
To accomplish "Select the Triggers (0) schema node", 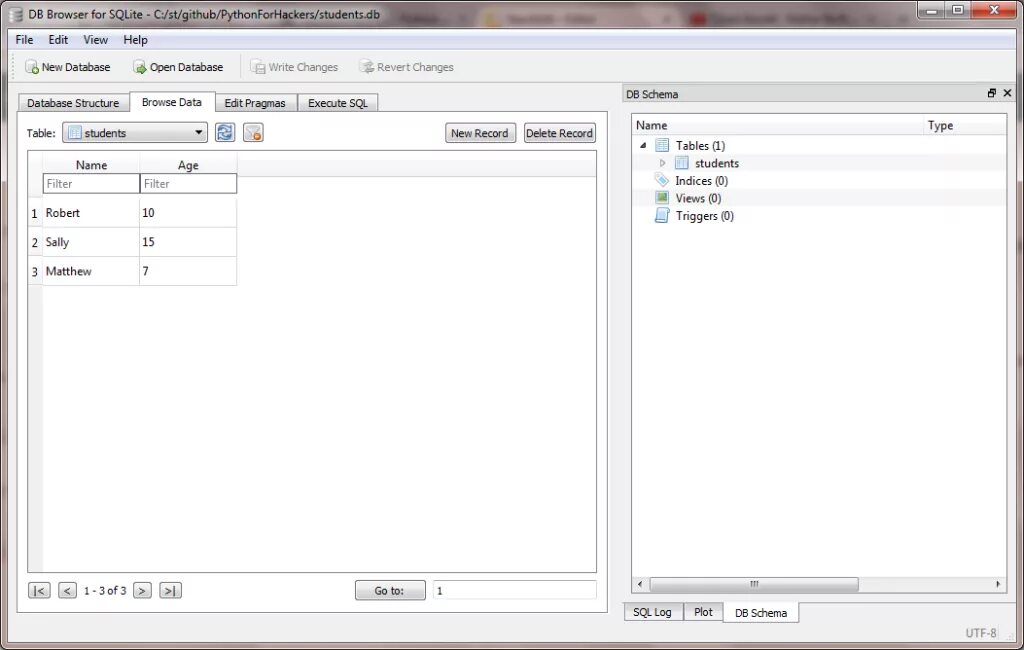I will [x=705, y=216].
